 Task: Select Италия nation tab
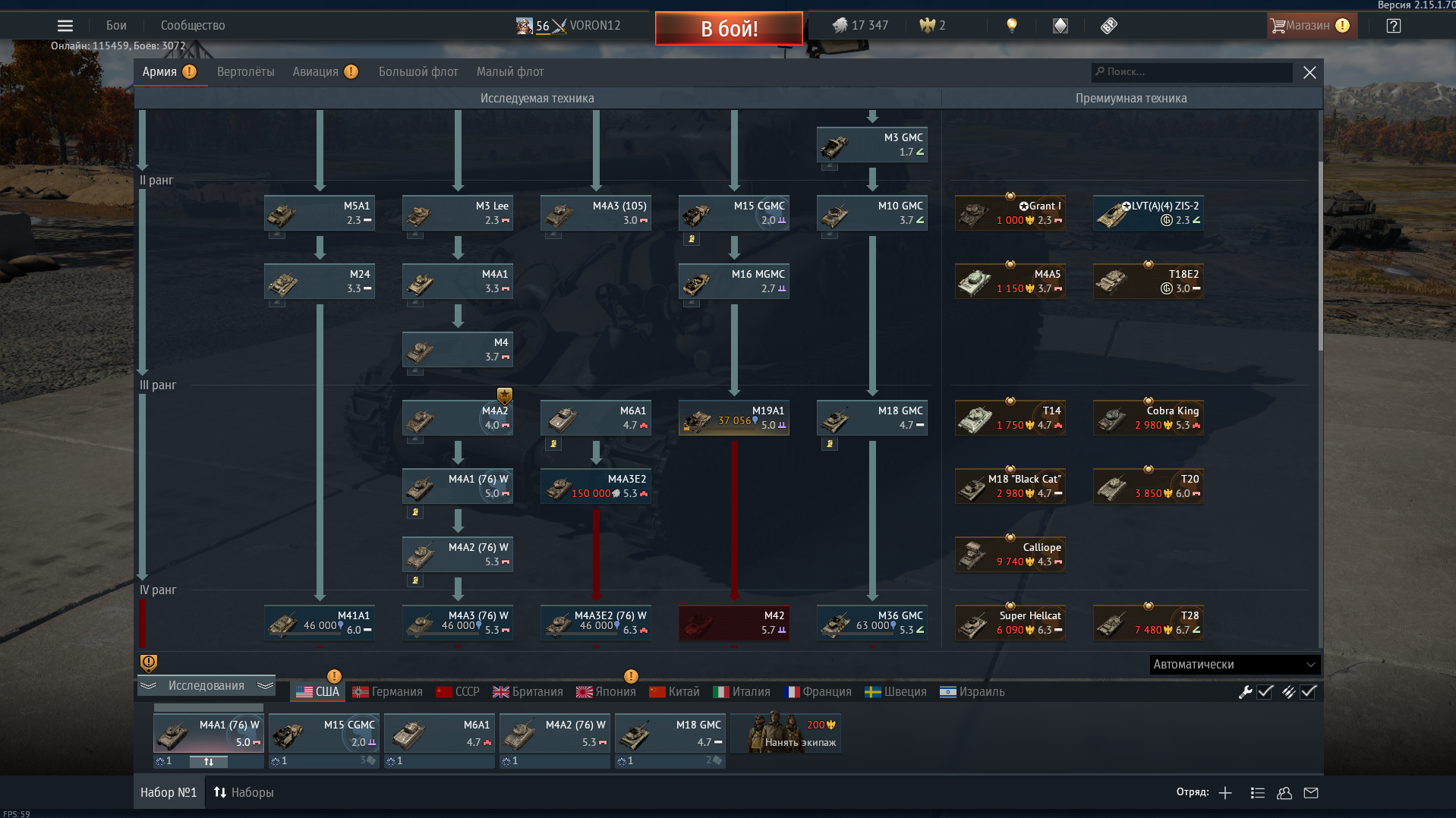tap(742, 692)
